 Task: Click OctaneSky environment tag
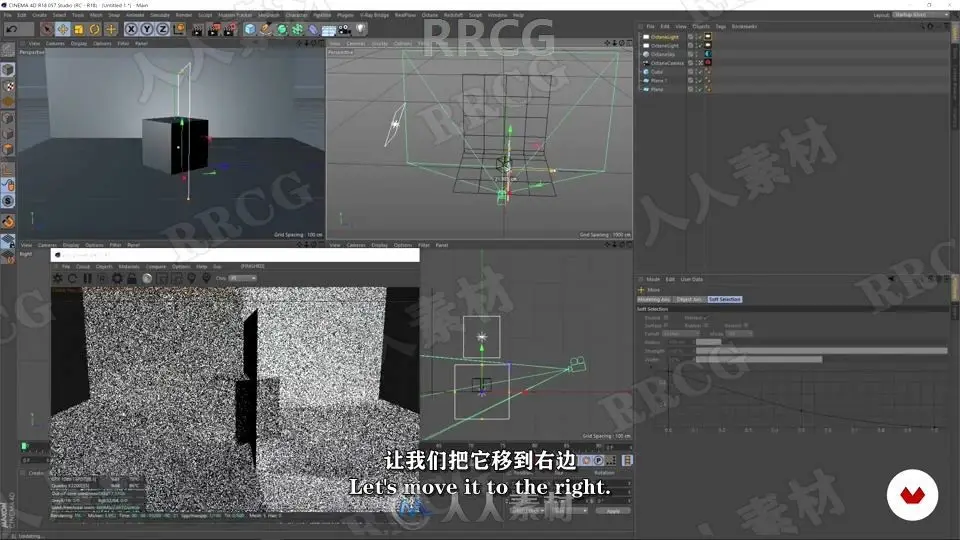(x=708, y=54)
